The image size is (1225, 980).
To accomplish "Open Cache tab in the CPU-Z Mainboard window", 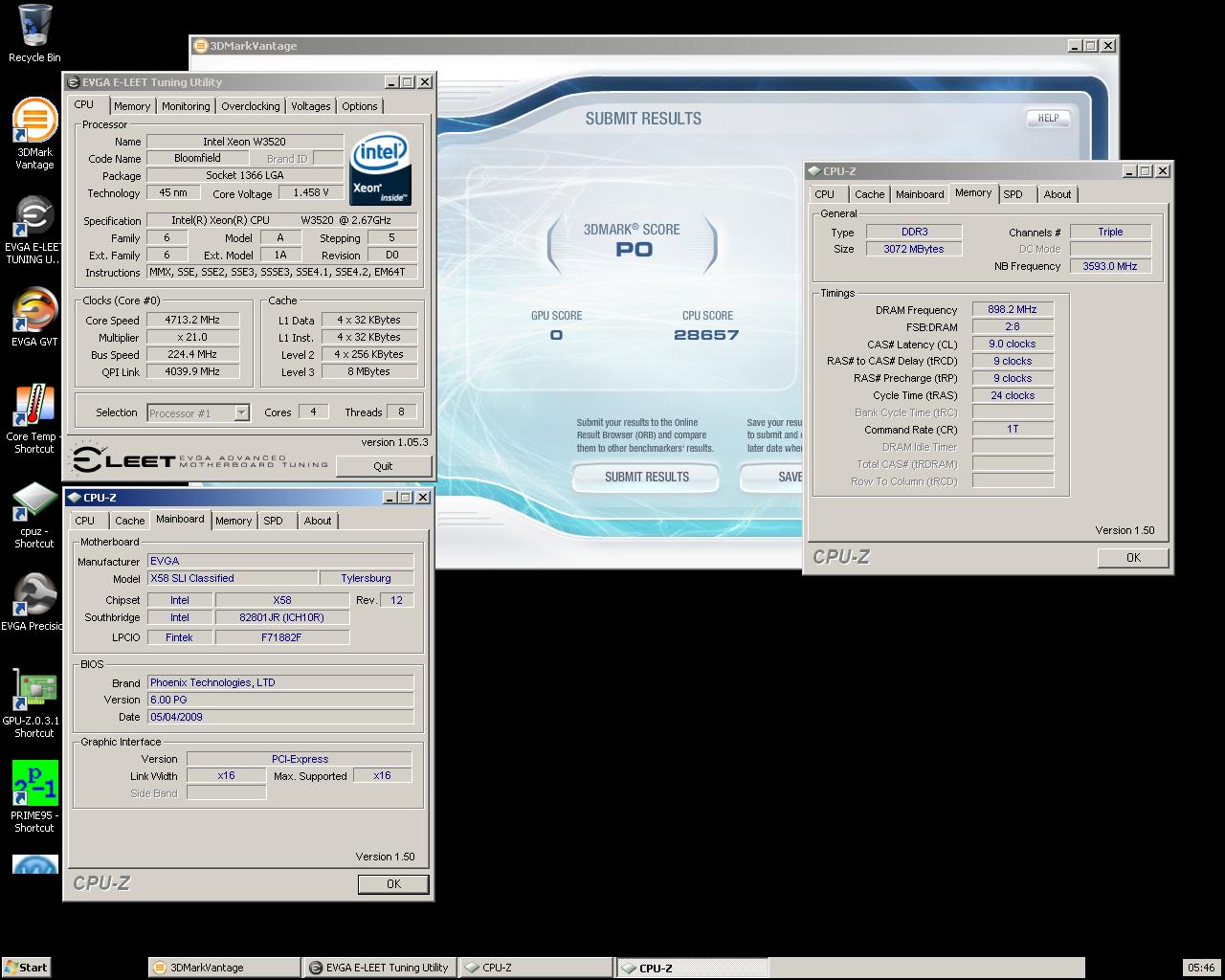I will [x=130, y=521].
